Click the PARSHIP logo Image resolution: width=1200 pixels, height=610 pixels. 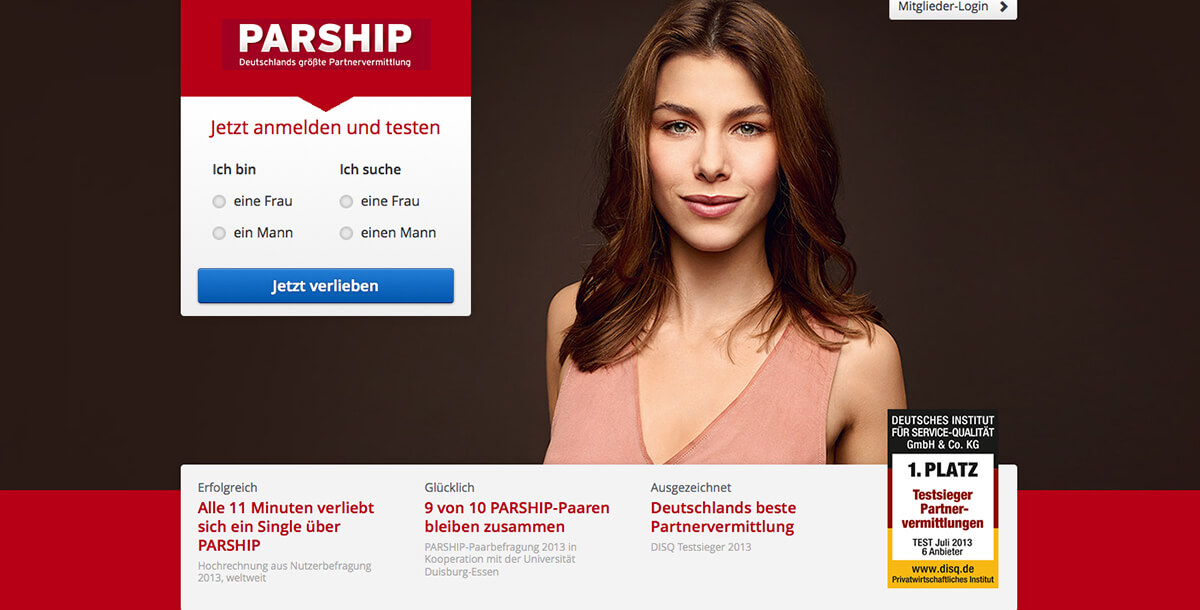click(326, 44)
